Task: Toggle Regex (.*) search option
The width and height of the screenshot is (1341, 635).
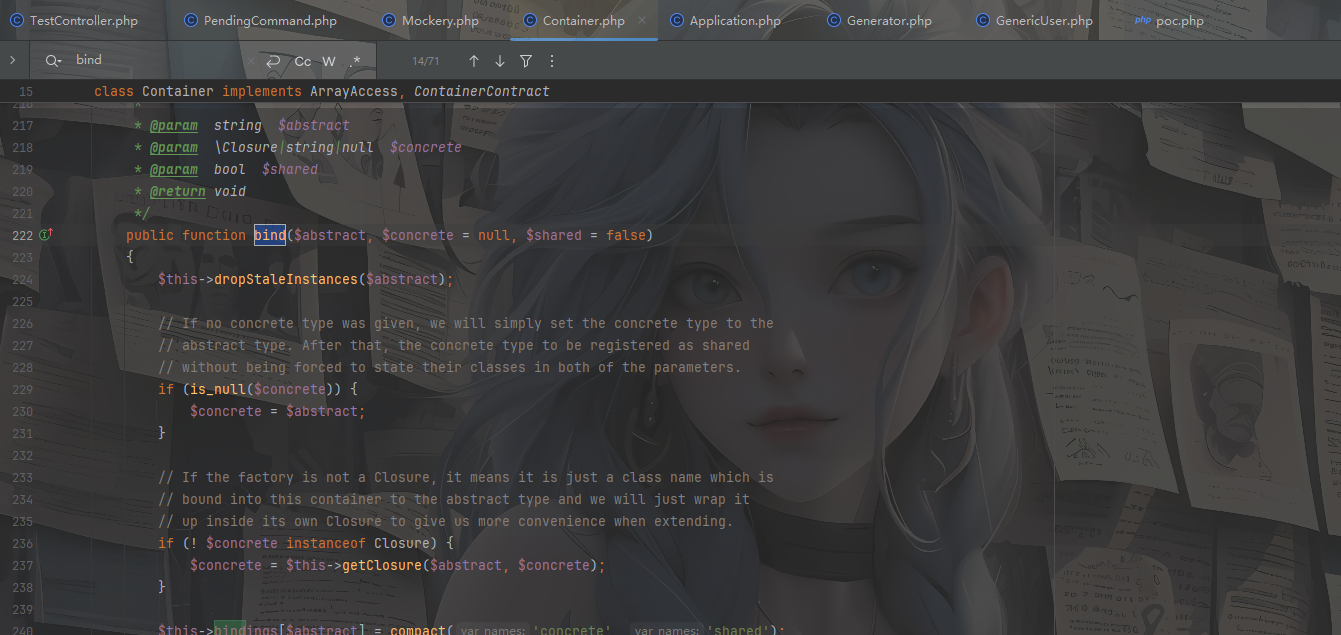Action: click(x=355, y=61)
